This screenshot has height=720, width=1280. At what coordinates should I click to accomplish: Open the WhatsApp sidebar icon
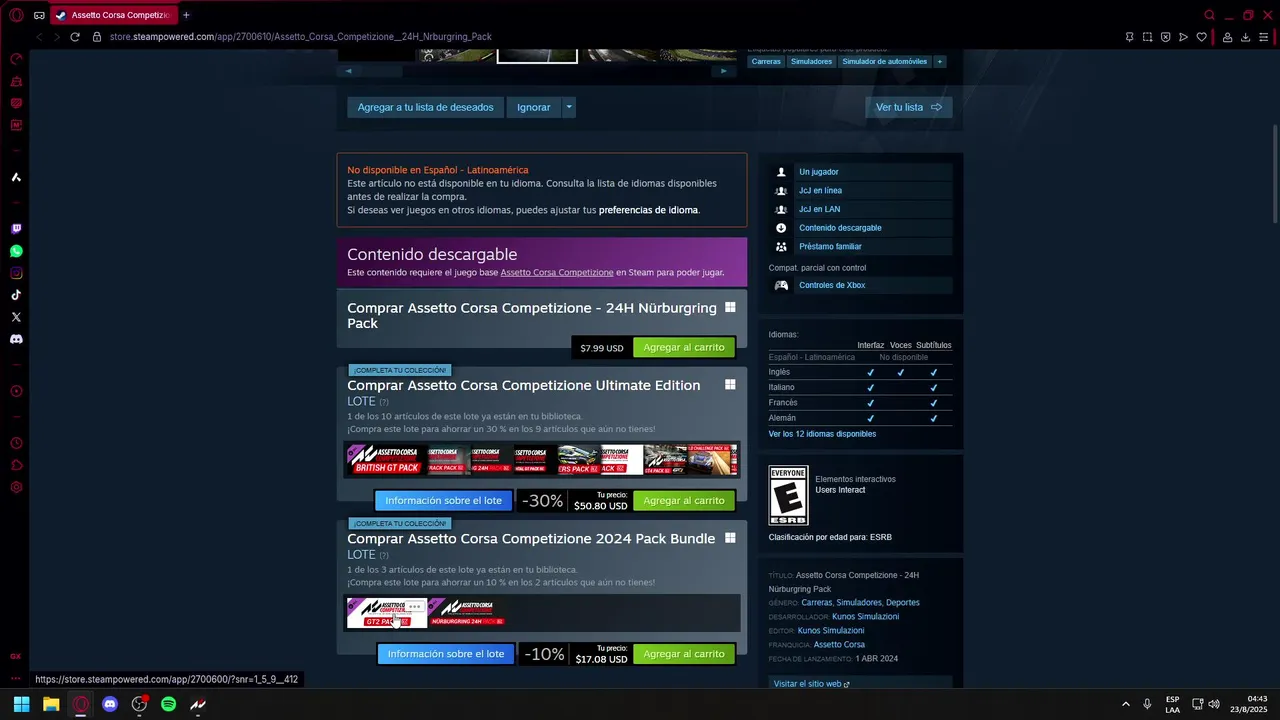pos(16,251)
